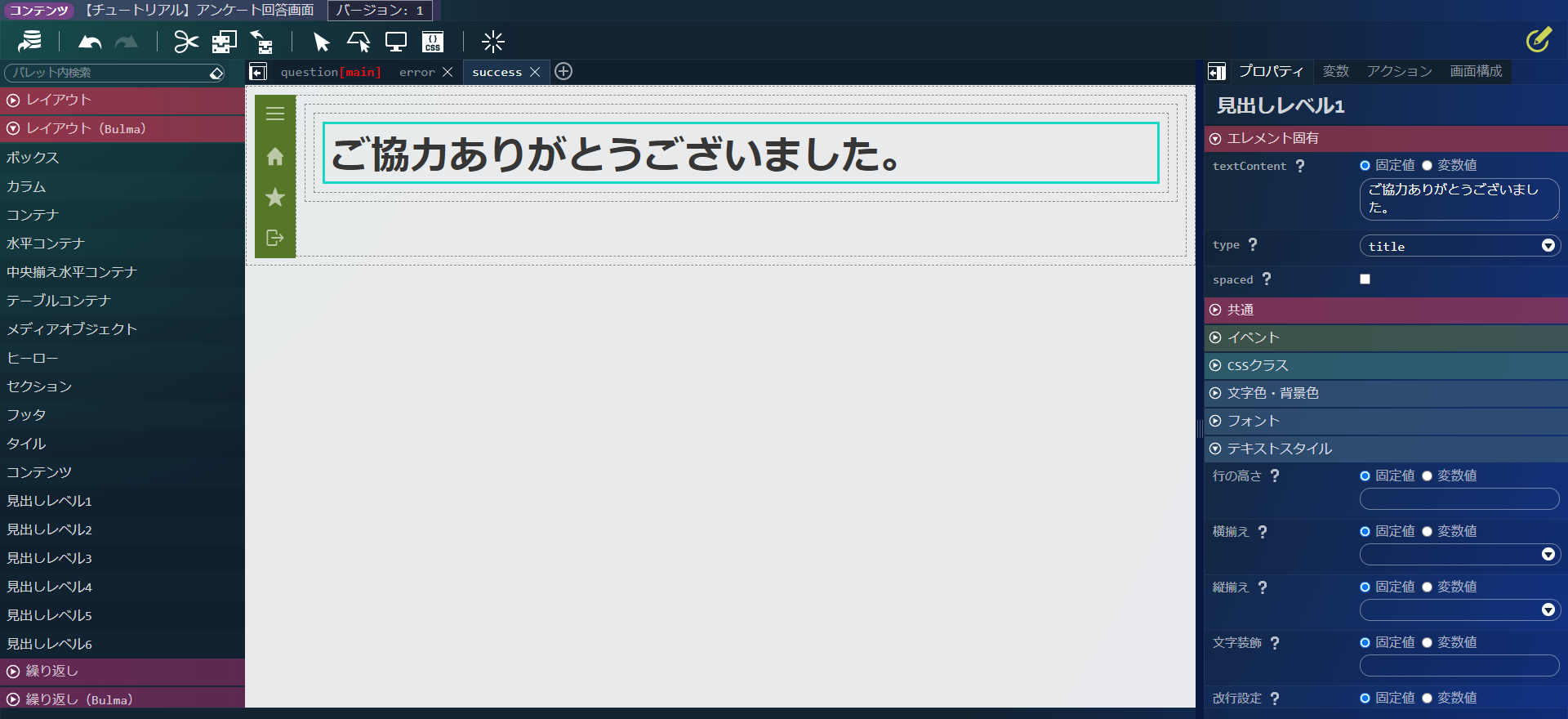Image resolution: width=1568 pixels, height=719 pixels.
Task: Switch to the 画面構成 tab
Action: (1476, 71)
